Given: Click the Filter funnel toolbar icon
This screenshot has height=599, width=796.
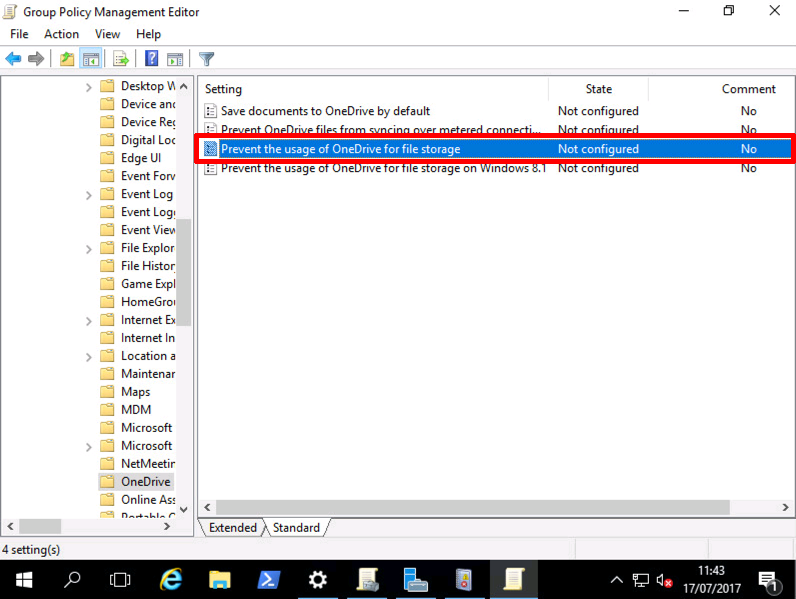Looking at the screenshot, I should tap(206, 59).
